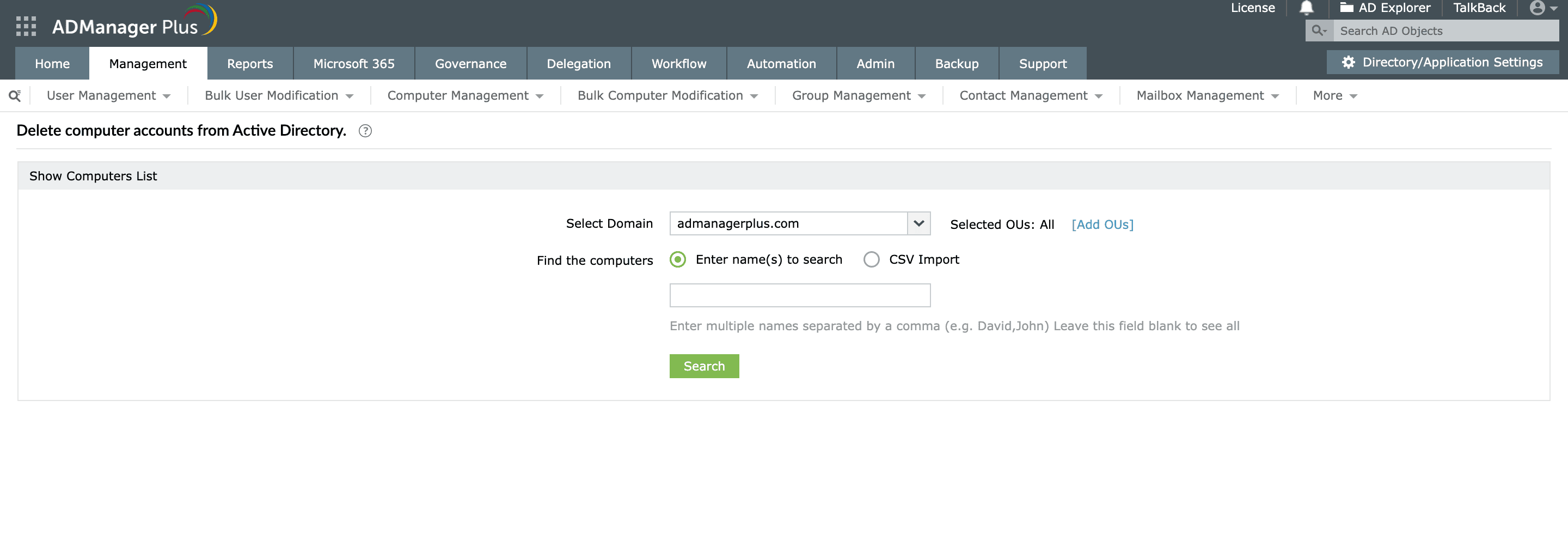Open the Workflow tab
The height and width of the screenshot is (534, 1568).
point(679,63)
